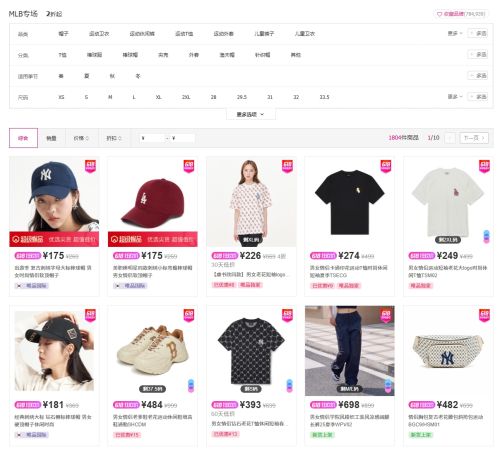The image size is (500, 452).
Task: Click the Korean flag tag under ¥181 cap
Action: 19,435
